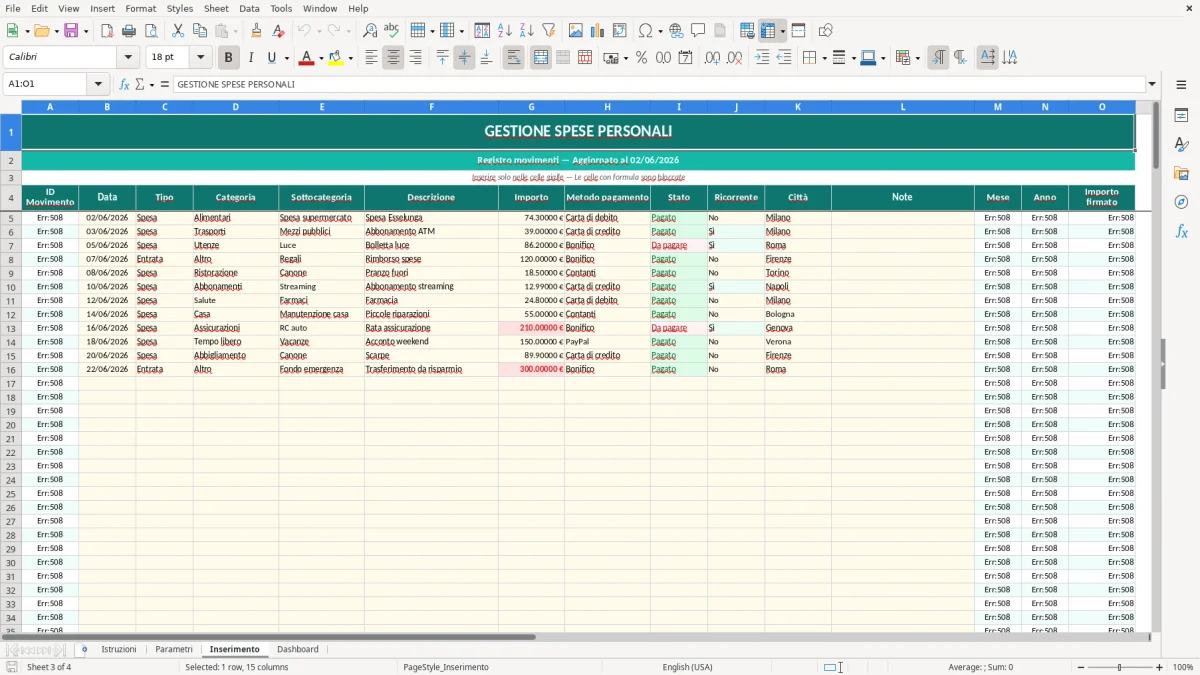Open Borders dropdown arrow
The image size is (1200, 675).
pos(824,58)
